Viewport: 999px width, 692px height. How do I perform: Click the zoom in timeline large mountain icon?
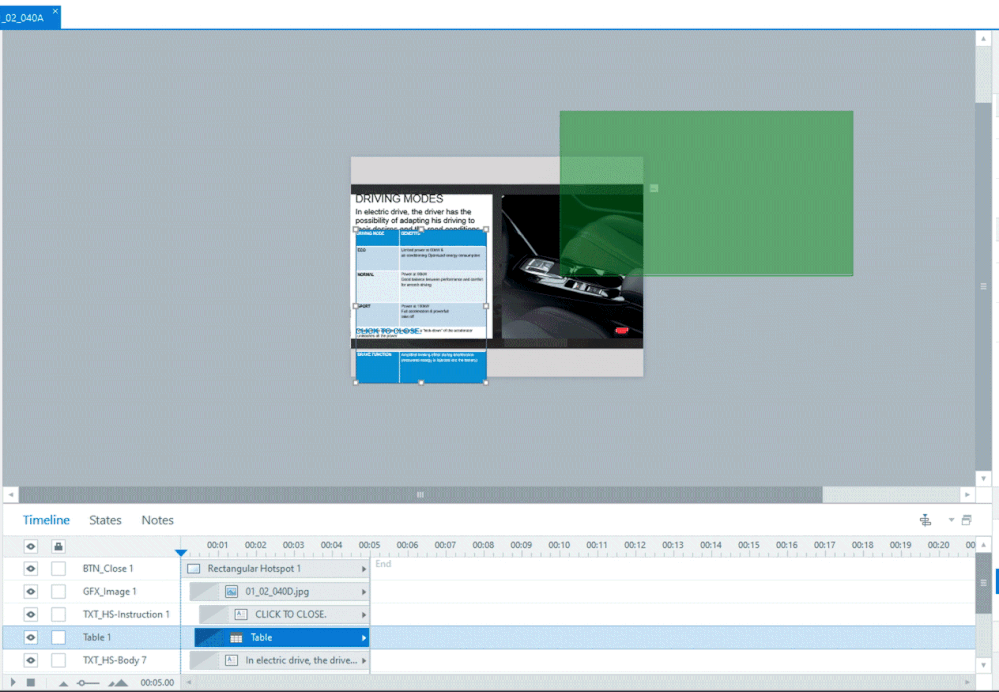tap(119, 682)
